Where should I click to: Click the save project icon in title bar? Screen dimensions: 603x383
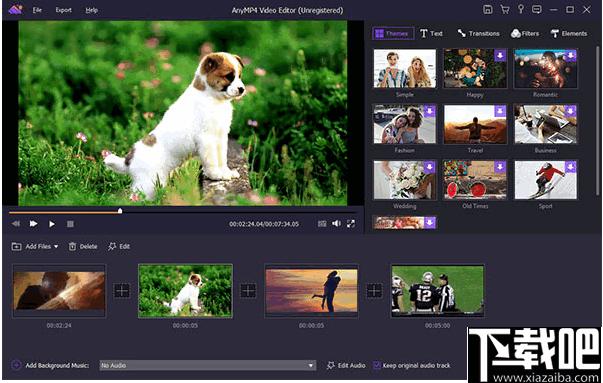click(488, 10)
